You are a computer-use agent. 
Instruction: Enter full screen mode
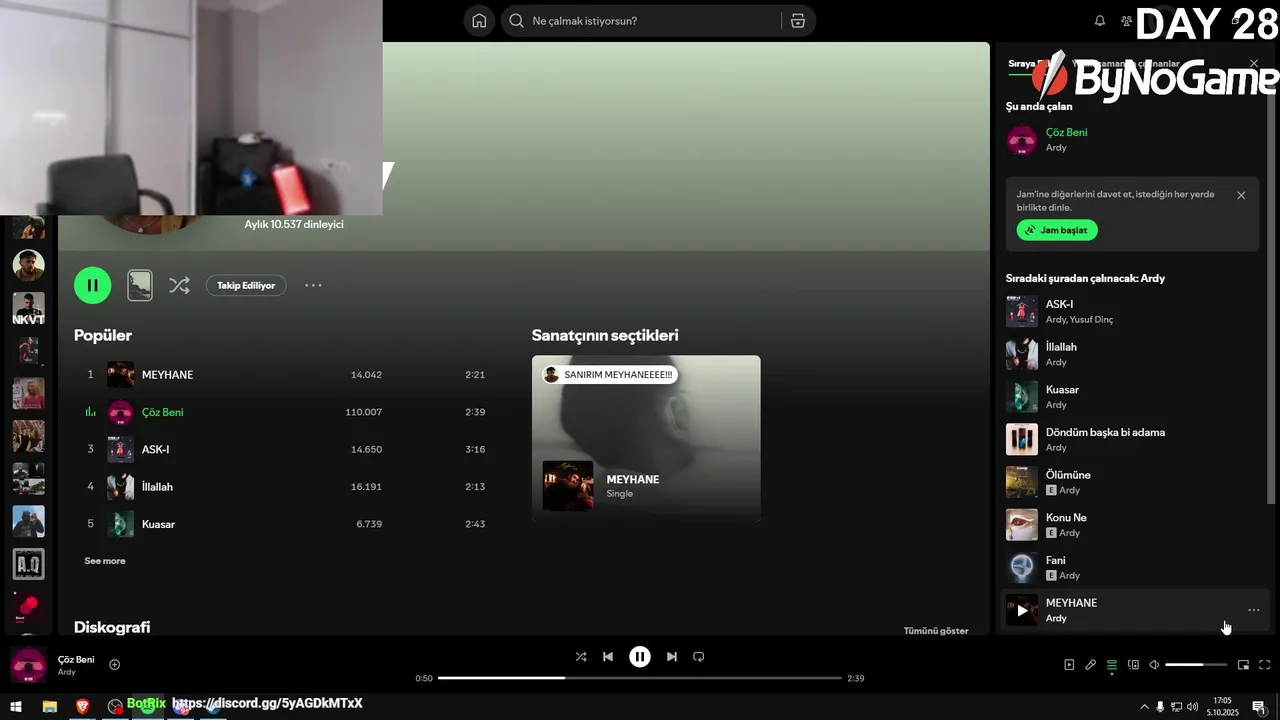click(1265, 665)
